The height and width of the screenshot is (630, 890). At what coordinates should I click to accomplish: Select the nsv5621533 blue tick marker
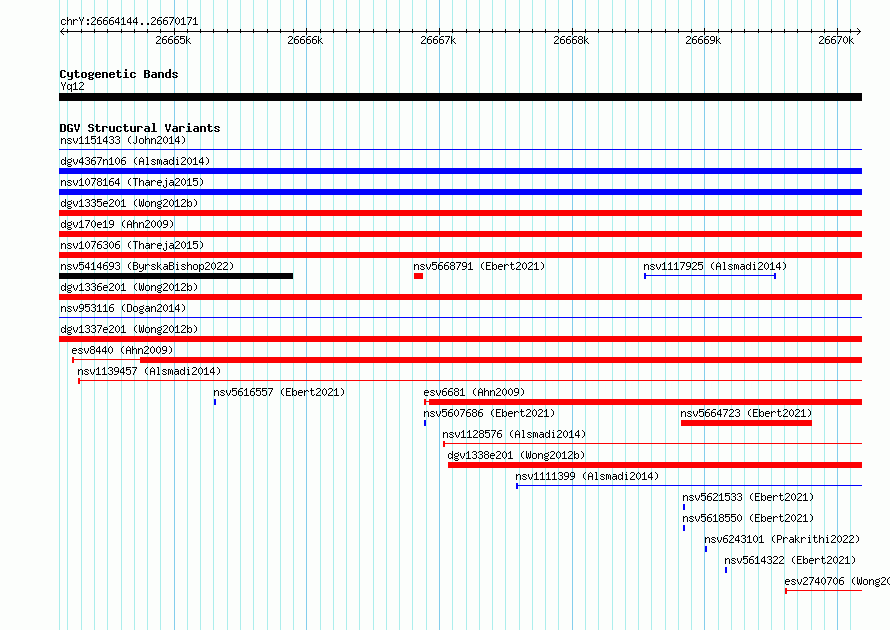684,507
